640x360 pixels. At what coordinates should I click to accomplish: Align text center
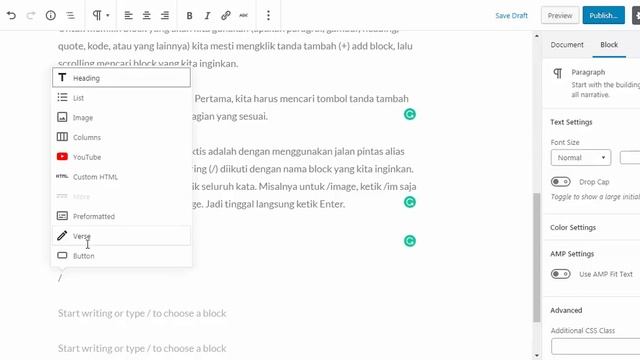(147, 16)
